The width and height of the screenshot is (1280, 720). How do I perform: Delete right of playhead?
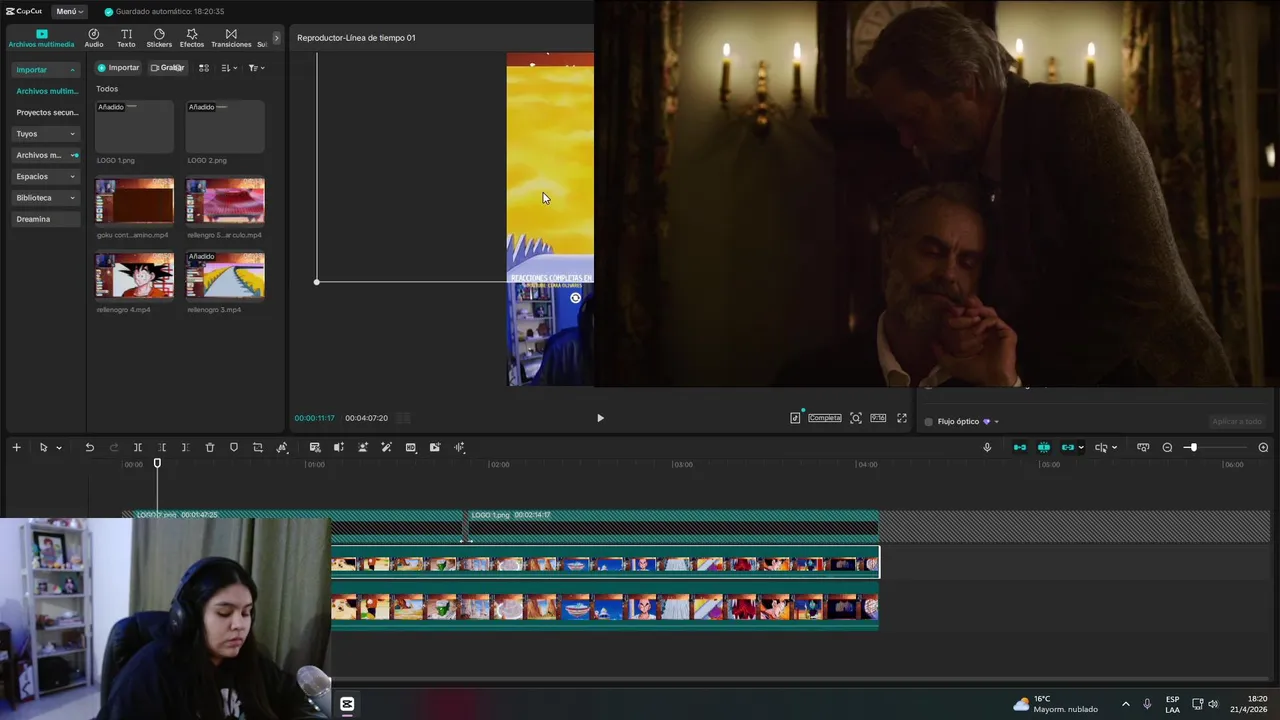click(185, 447)
